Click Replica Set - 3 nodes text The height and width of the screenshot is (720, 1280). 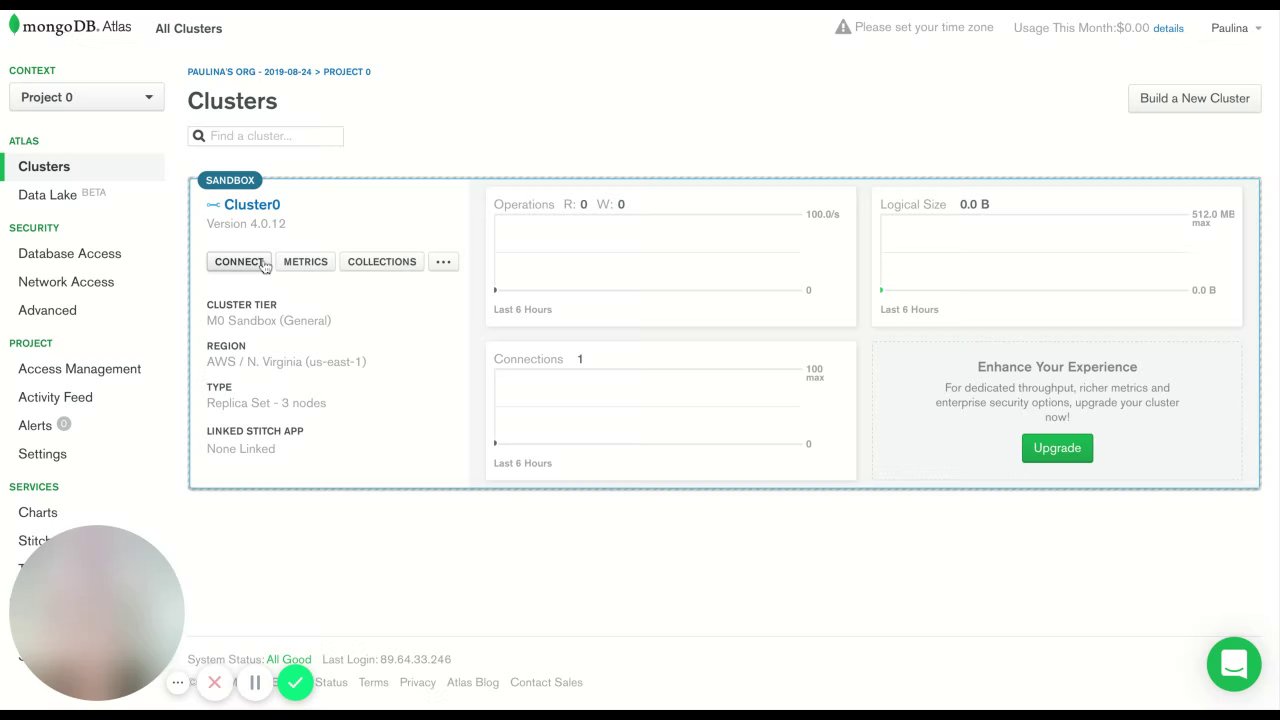pos(266,403)
